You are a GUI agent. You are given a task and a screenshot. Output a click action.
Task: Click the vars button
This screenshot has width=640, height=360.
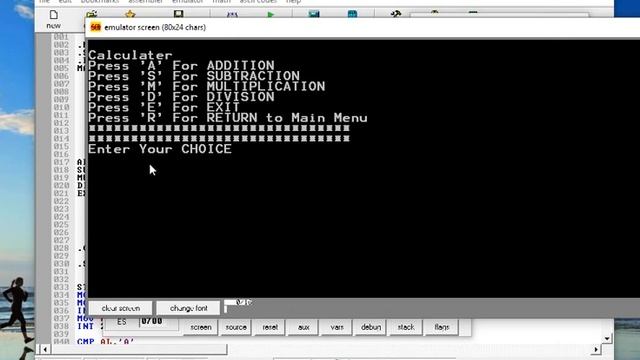(x=337, y=327)
